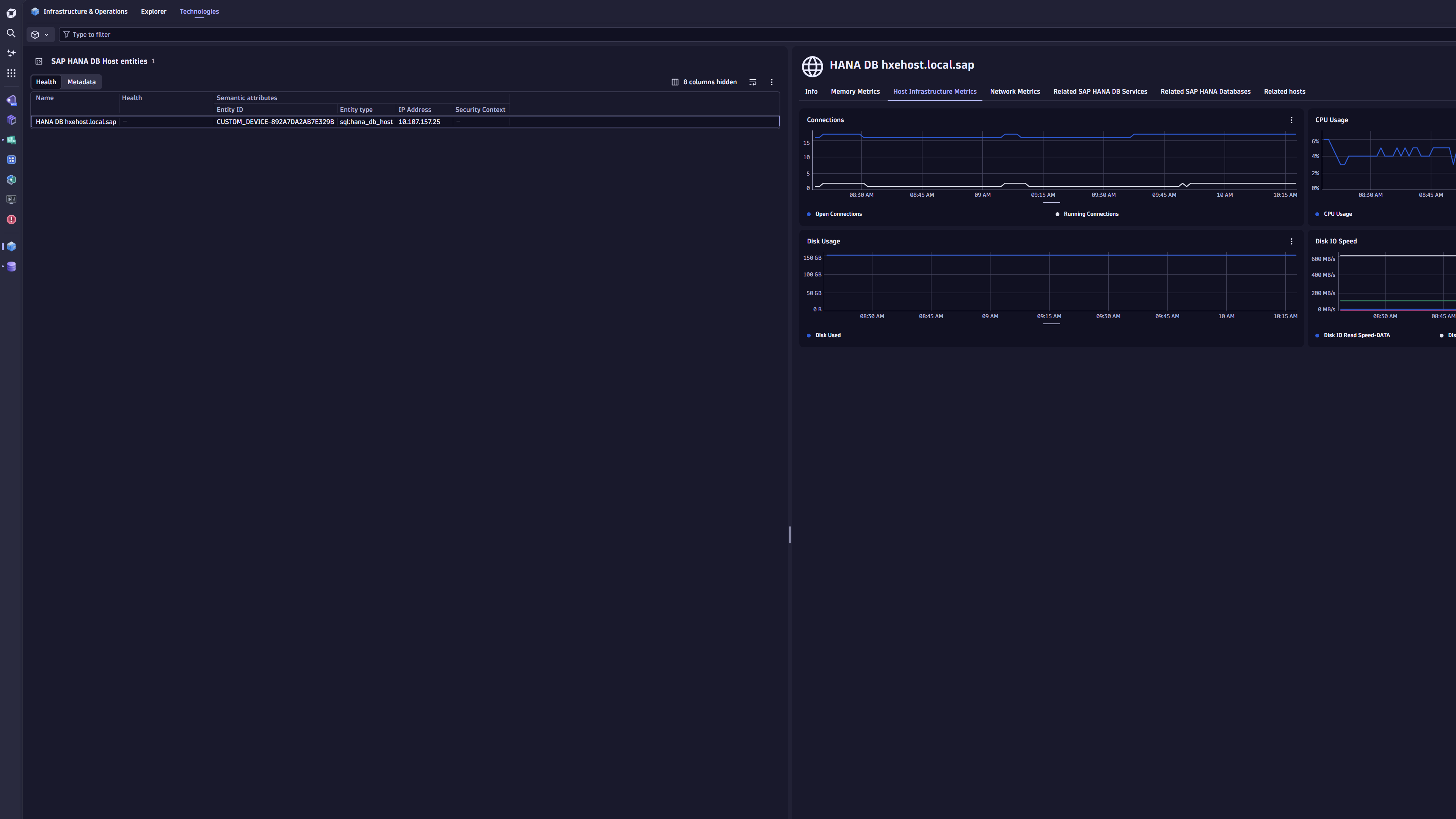This screenshot has height=819, width=1456.
Task: Open Davis AI sparkles icon in sidebar
Action: coord(11,53)
